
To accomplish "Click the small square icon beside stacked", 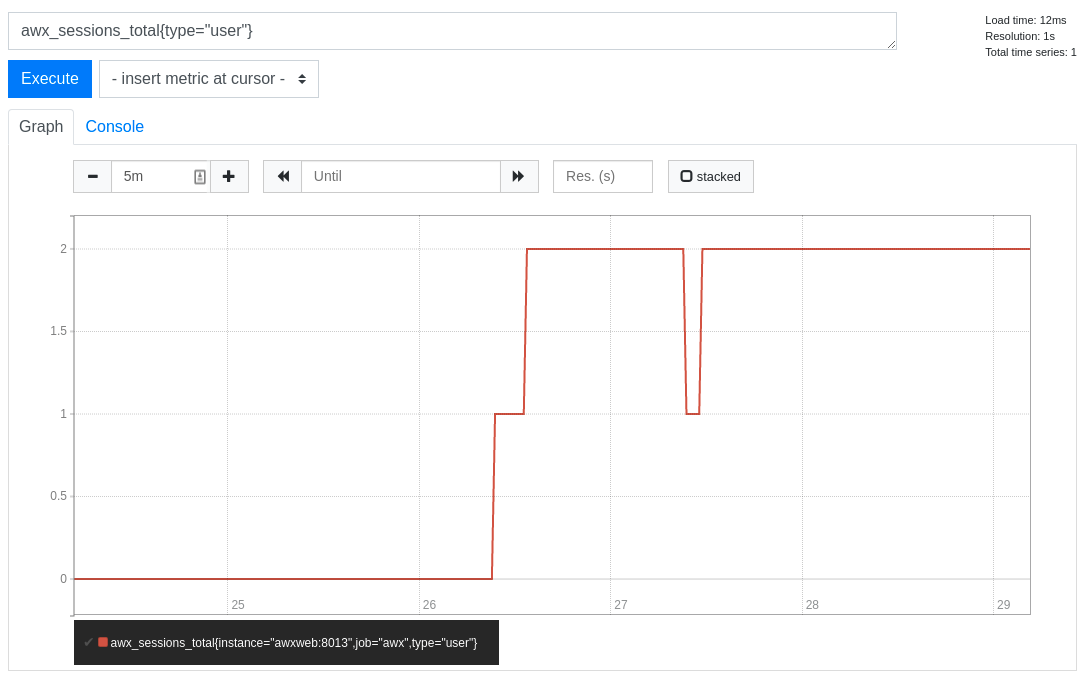I will pos(686,175).
